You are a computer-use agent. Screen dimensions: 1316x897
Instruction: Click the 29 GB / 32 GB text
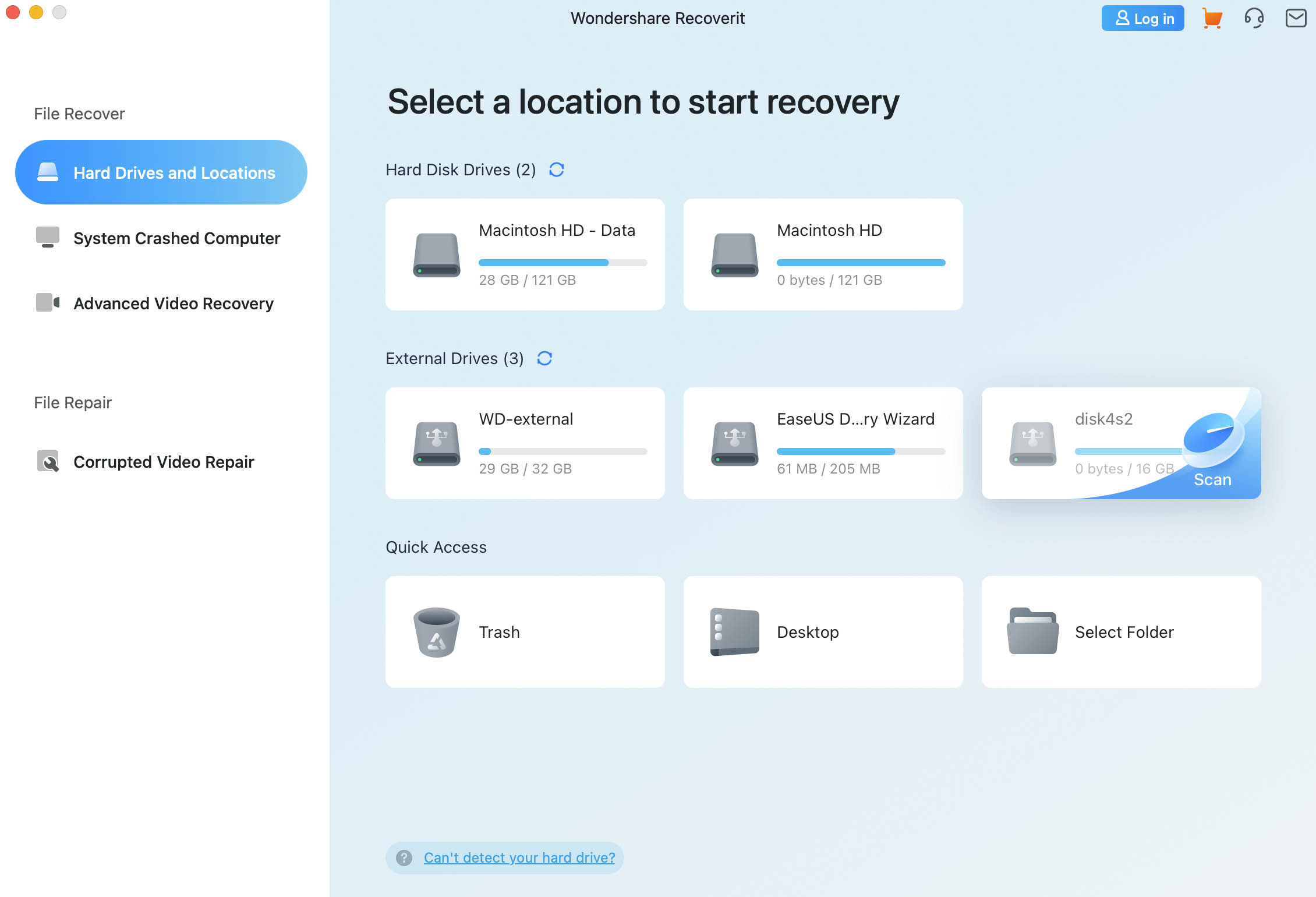pos(525,469)
